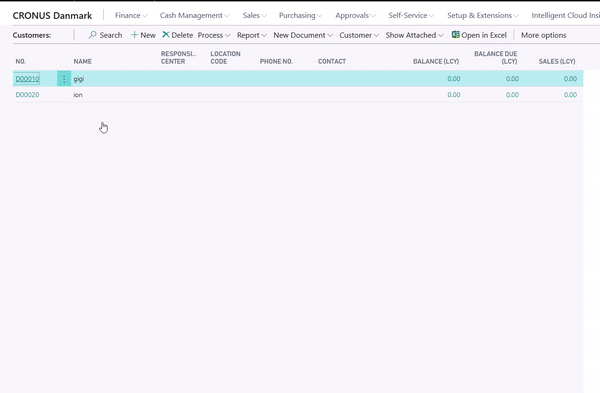600x393 pixels.
Task: Open Balance Due (LCY) value for gigi
Action: tap(512, 79)
